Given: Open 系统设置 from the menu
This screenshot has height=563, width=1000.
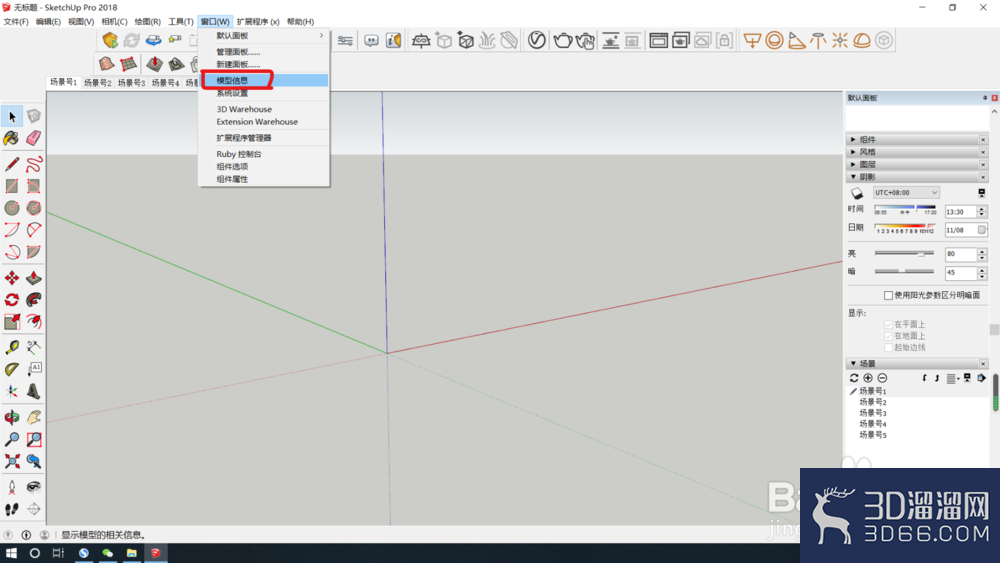Looking at the screenshot, I should pos(264,93).
